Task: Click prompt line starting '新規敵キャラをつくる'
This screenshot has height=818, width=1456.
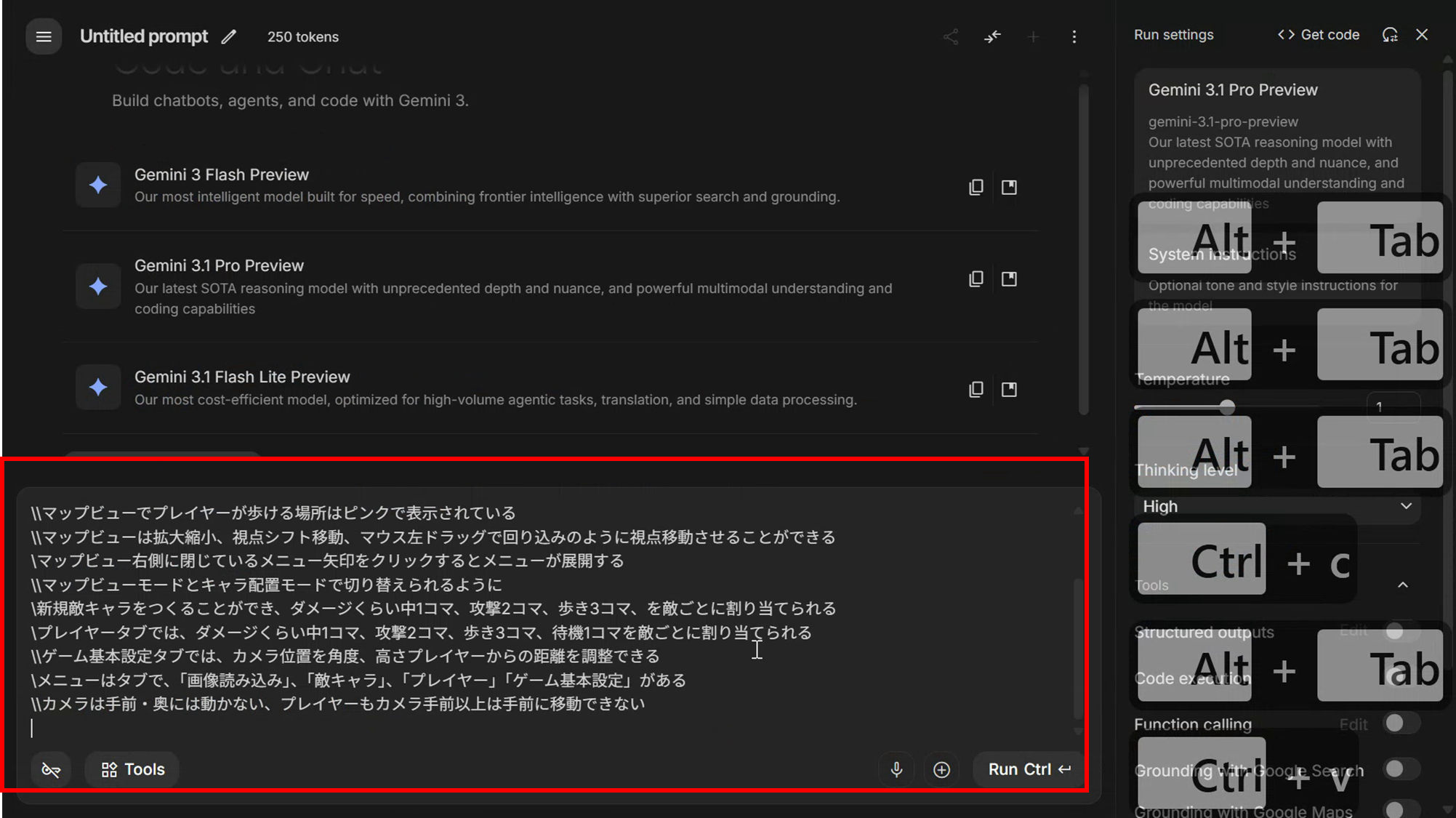Action: 433,608
